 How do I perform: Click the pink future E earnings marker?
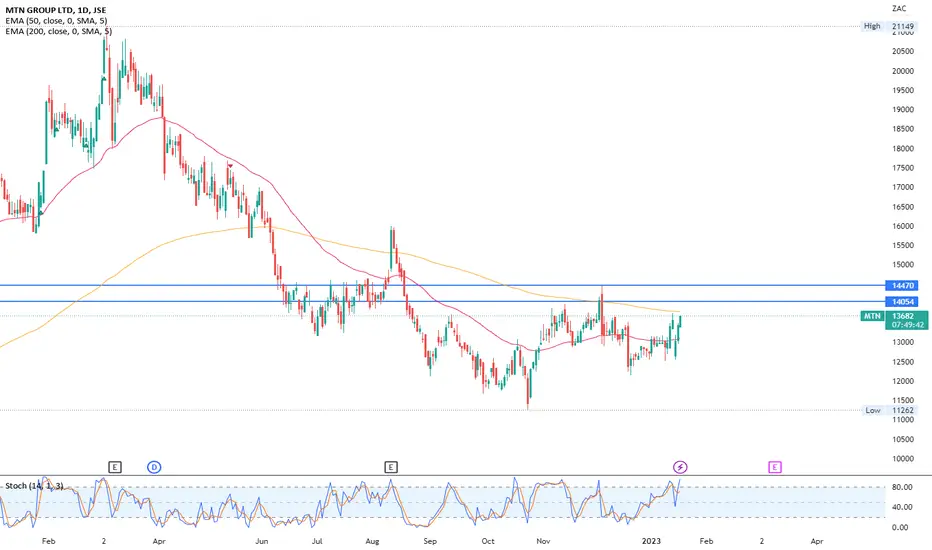coord(774,467)
